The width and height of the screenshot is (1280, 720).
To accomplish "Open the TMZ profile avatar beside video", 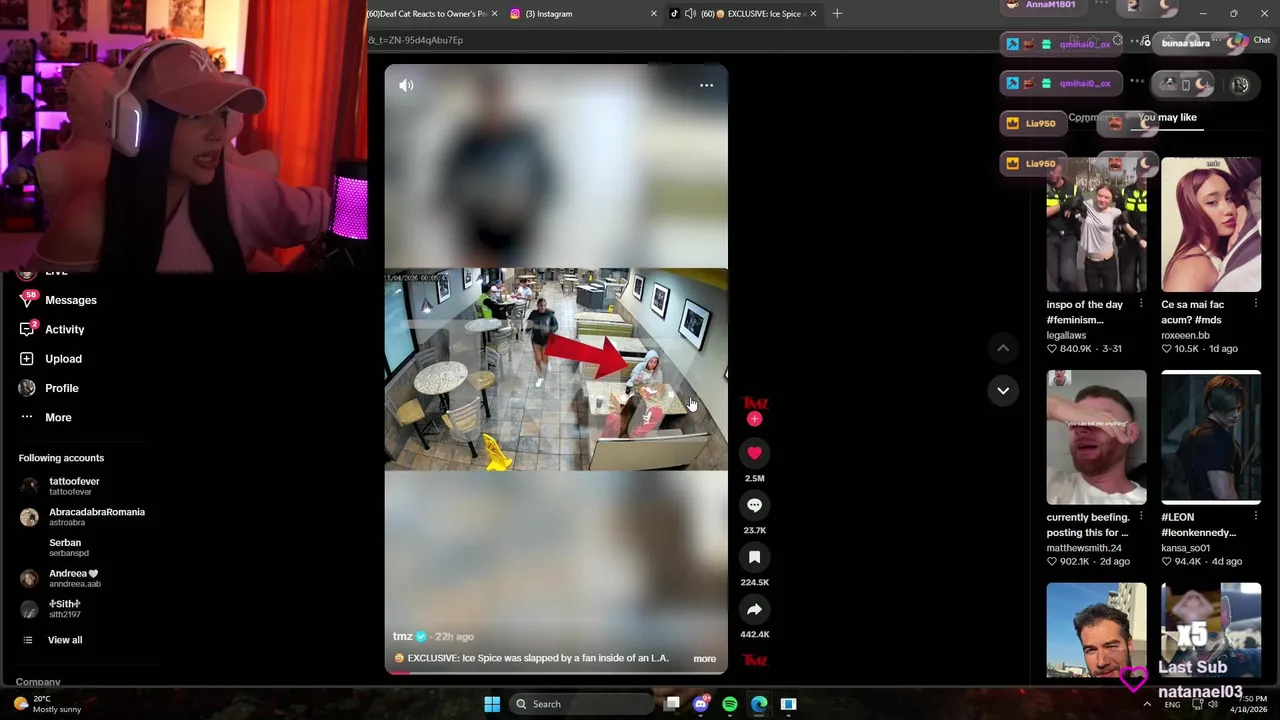I will [754, 403].
